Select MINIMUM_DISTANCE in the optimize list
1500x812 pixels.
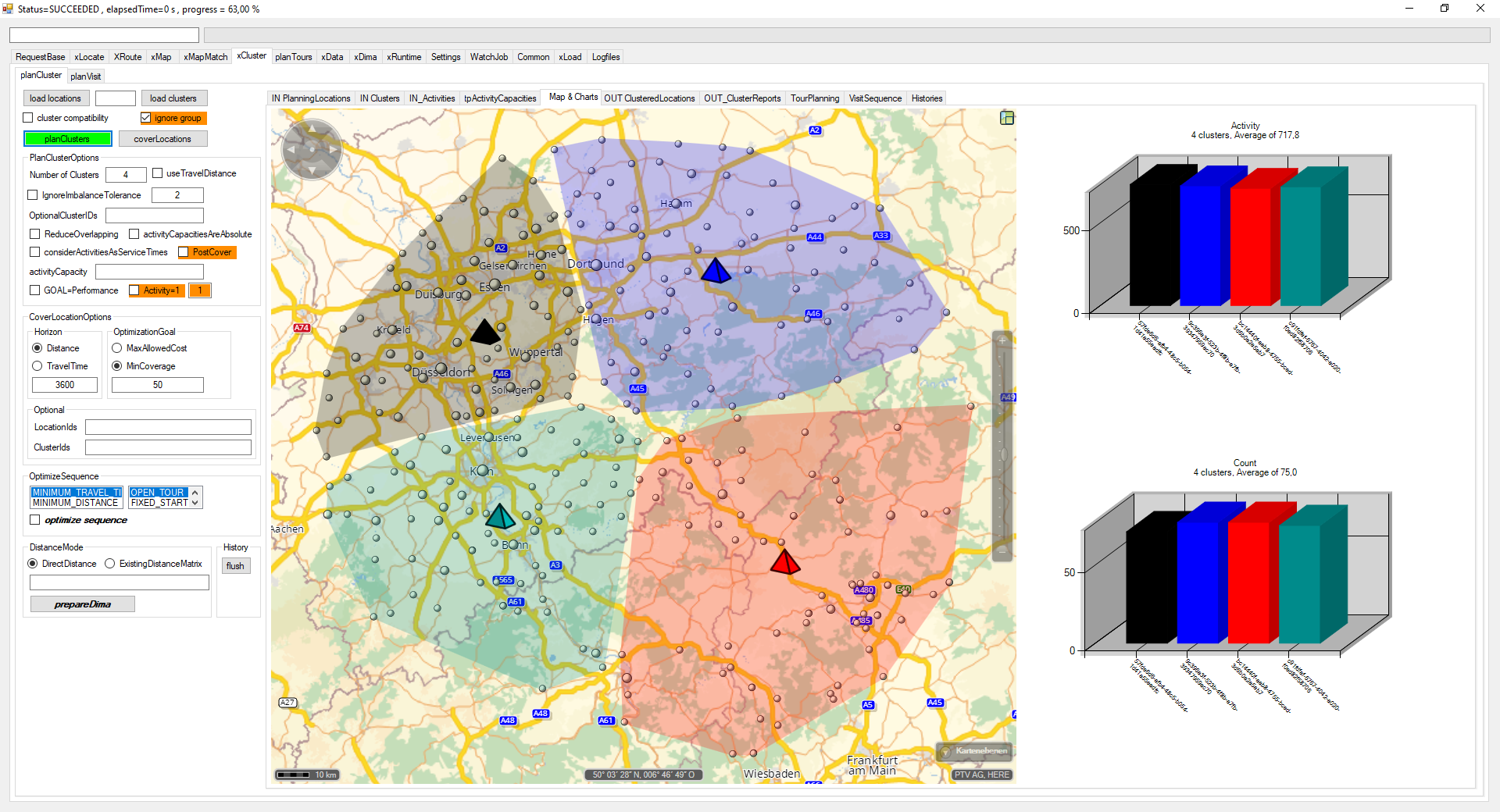[75, 503]
